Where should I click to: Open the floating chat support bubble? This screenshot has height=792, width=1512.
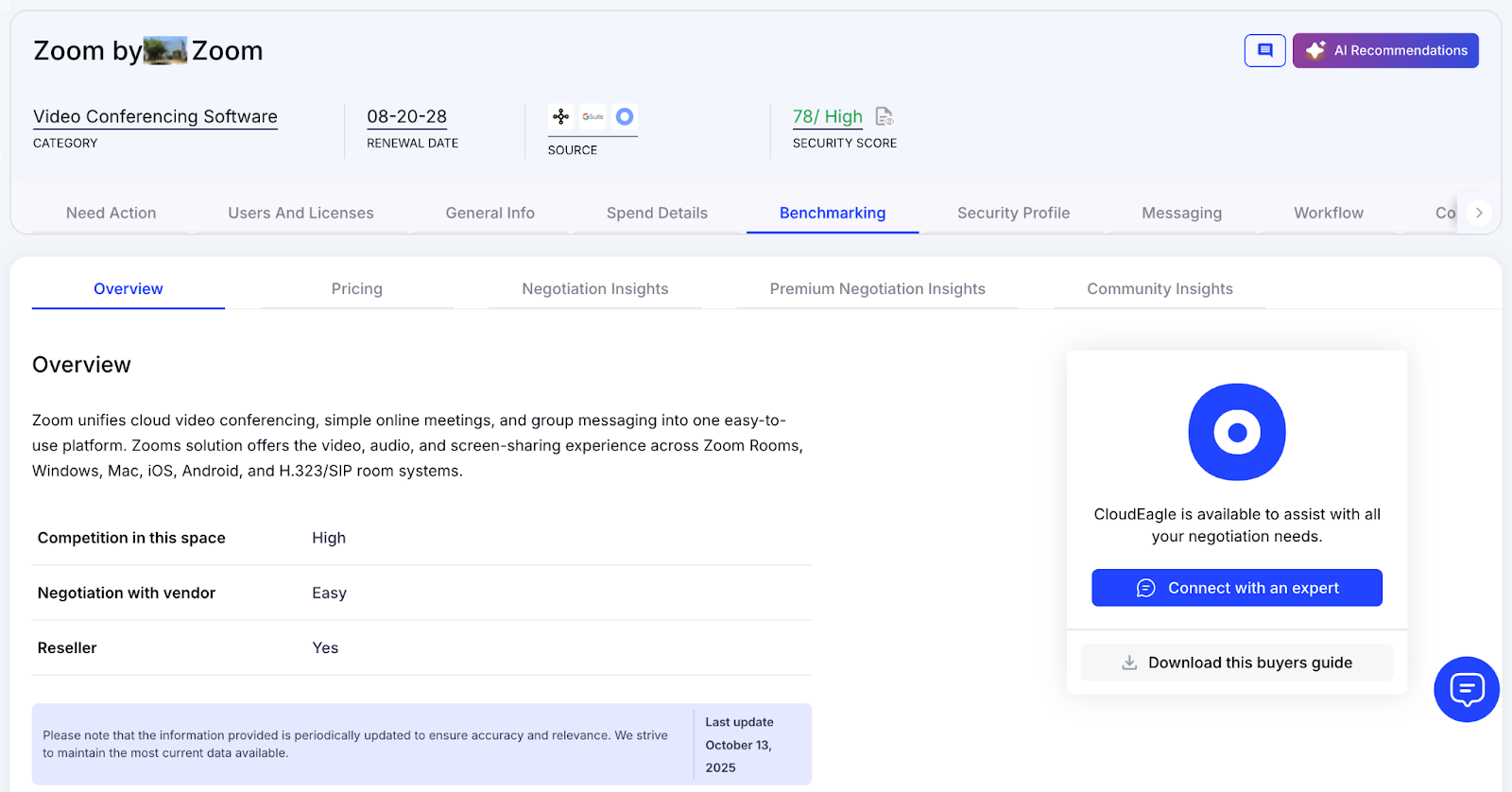(x=1467, y=690)
